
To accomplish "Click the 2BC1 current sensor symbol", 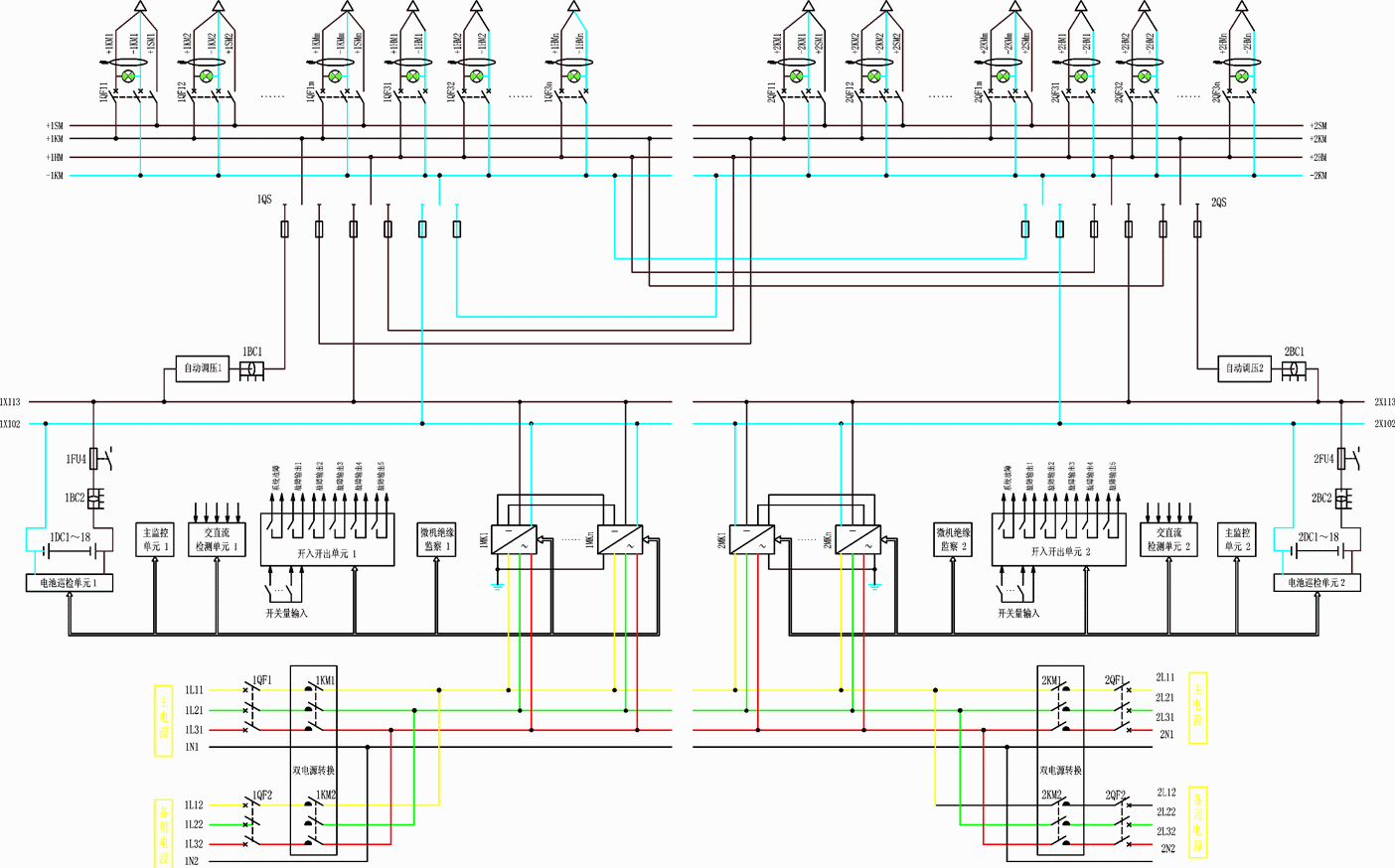I will point(1292,369).
